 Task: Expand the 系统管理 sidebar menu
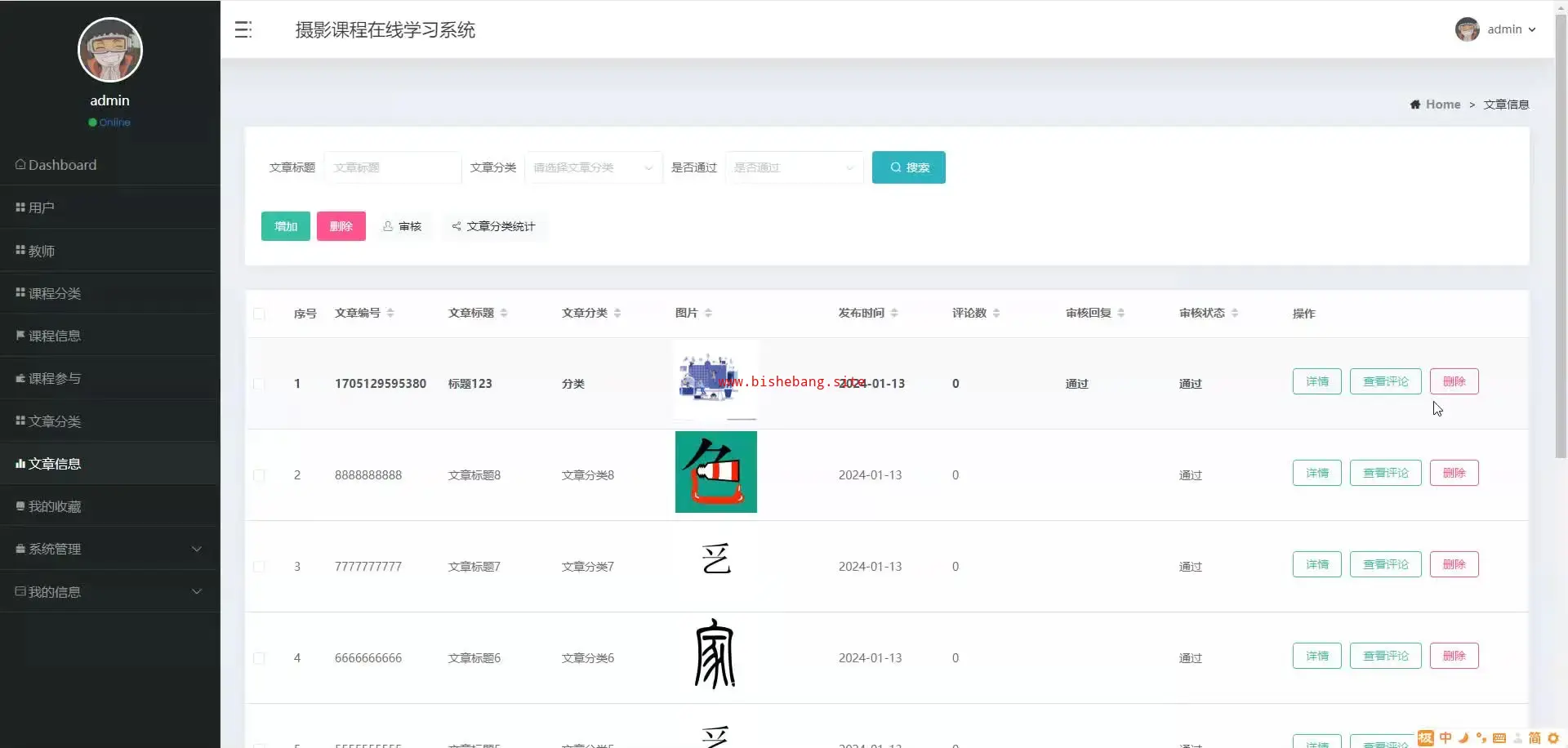click(x=109, y=550)
